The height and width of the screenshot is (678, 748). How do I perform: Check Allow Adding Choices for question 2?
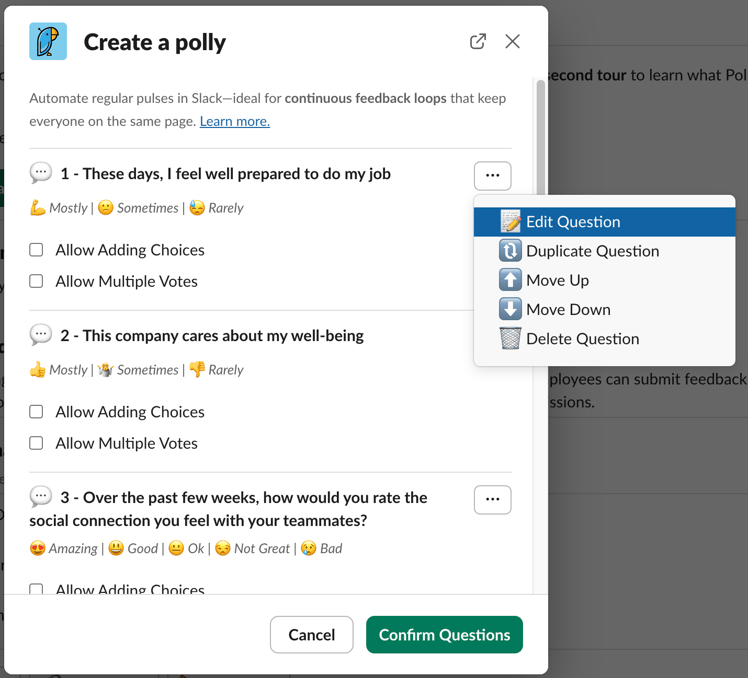coord(36,412)
